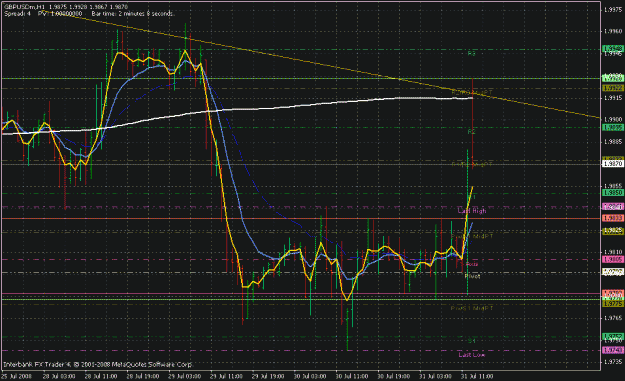Click the green 1.9752 price tag

pyautogui.click(x=613, y=337)
